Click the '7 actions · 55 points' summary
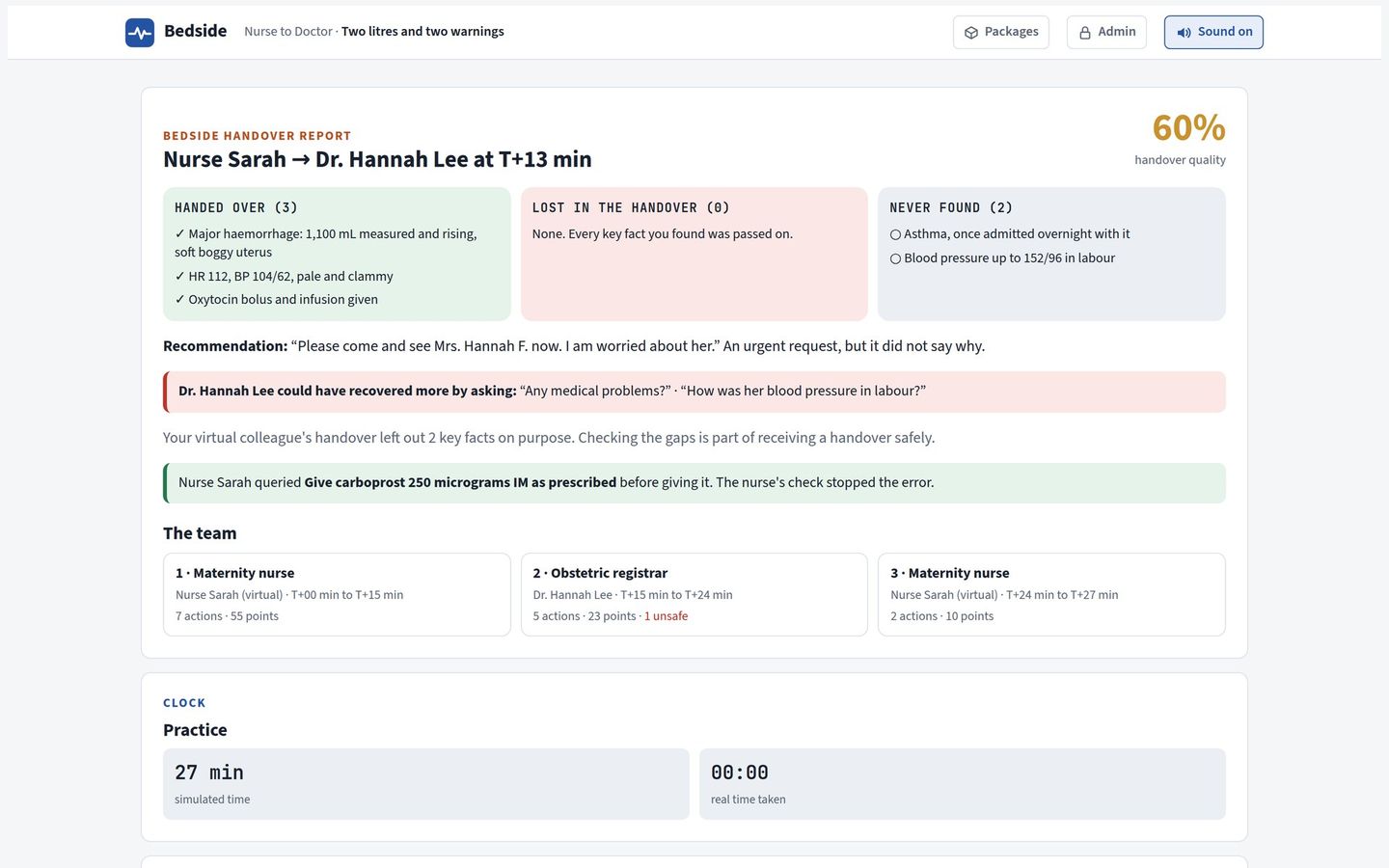Screen dimensions: 1389x868 [227, 616]
